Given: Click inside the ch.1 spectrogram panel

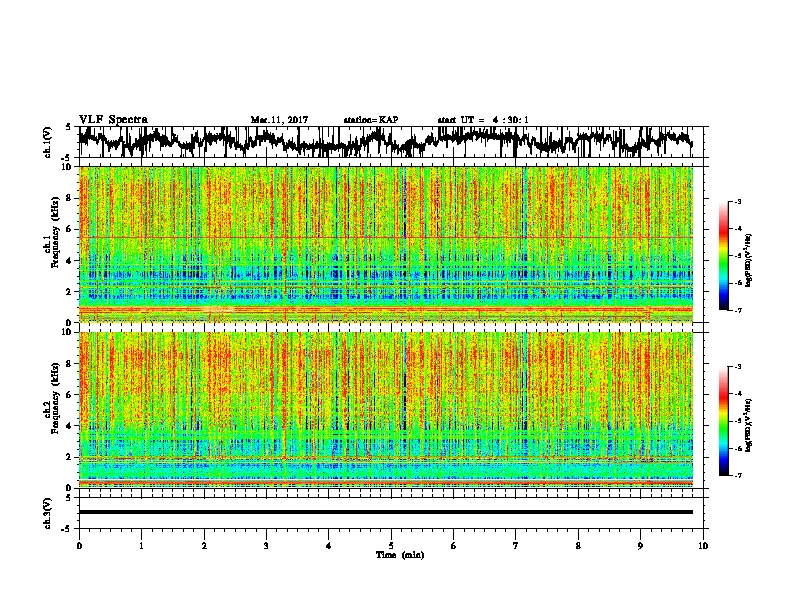Looking at the screenshot, I should pos(385,244).
